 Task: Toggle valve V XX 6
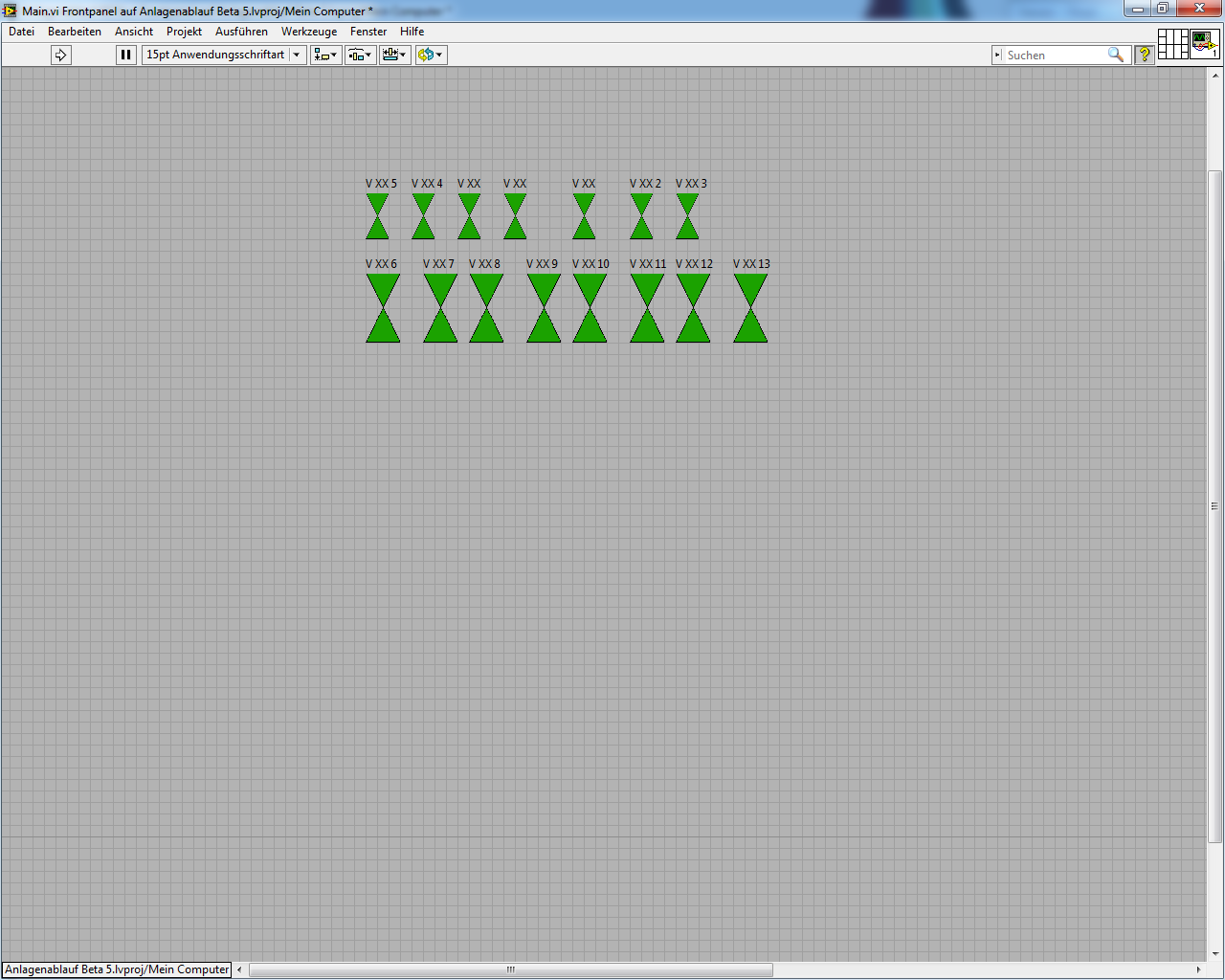pos(383,308)
